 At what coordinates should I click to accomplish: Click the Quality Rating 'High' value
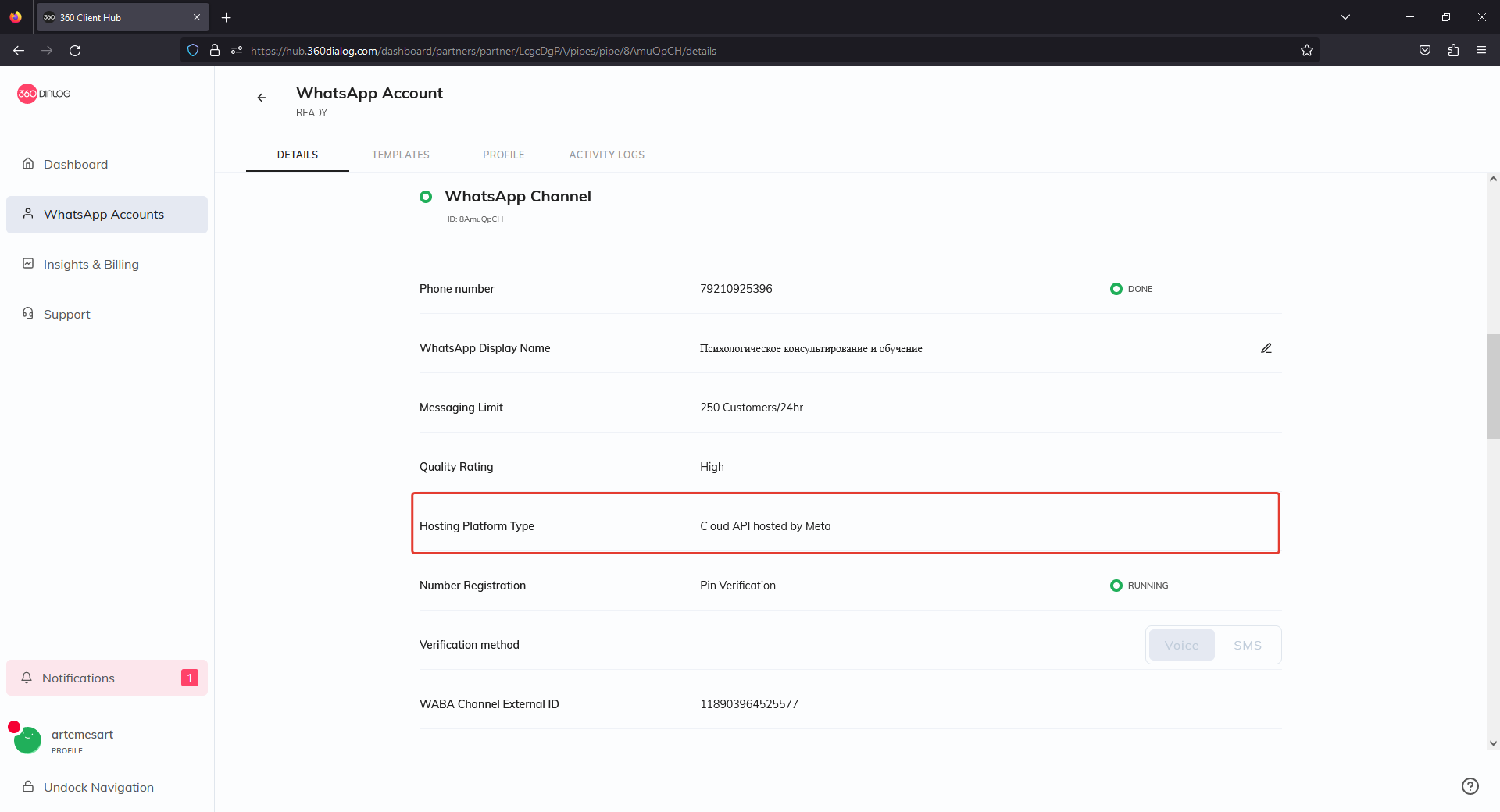pos(712,467)
